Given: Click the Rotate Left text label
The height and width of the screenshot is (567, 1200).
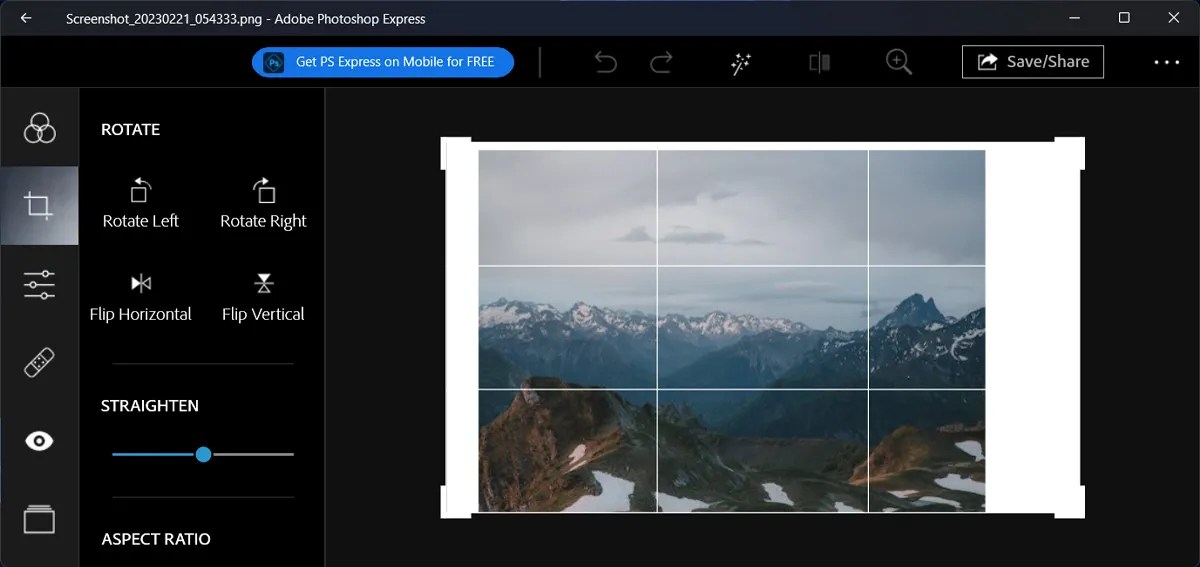Looking at the screenshot, I should tap(140, 221).
